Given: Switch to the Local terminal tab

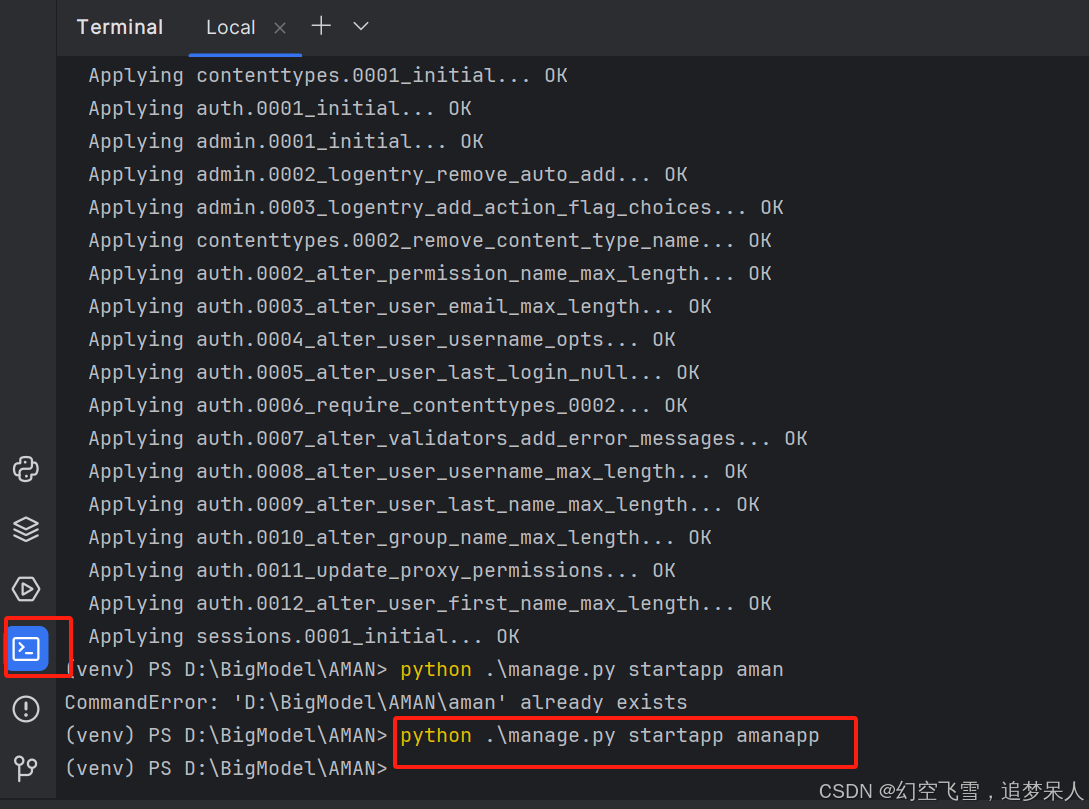Looking at the screenshot, I should coord(231,27).
